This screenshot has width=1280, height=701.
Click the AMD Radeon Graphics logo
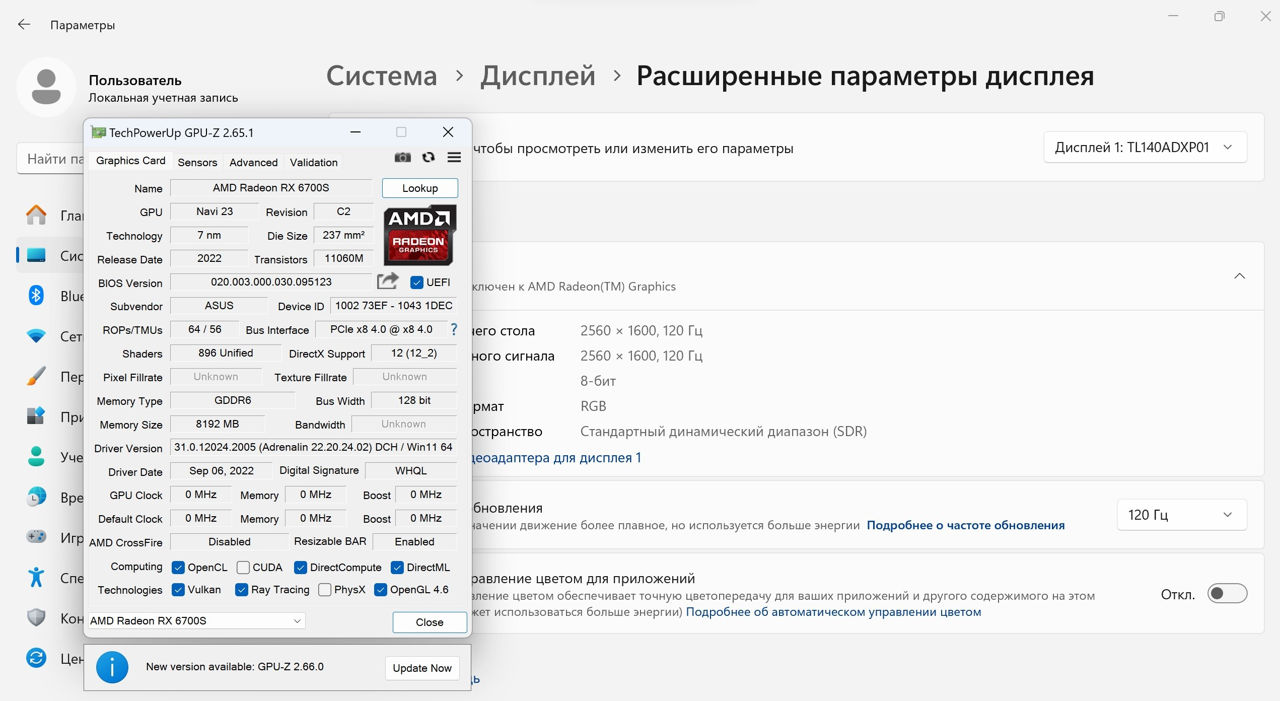coord(420,235)
